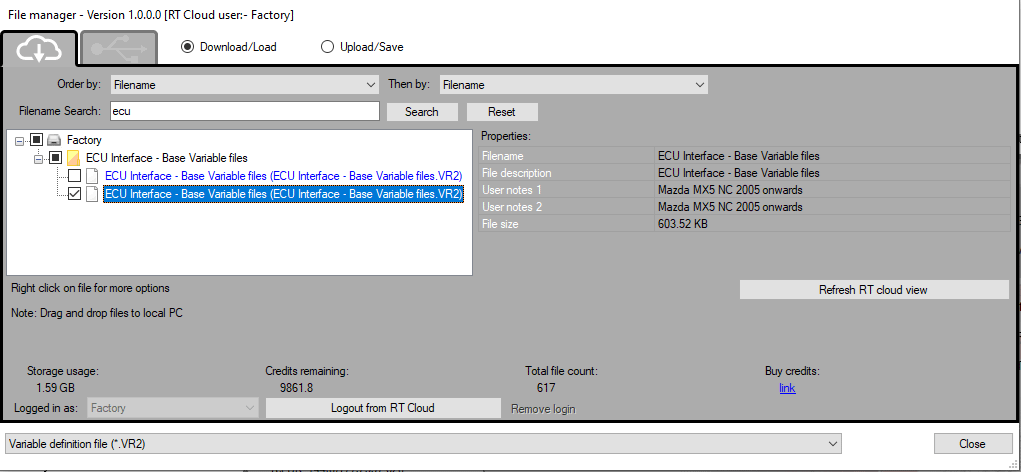The width and height of the screenshot is (1021, 472).
Task: Collapse the Factory tree node
Action: coord(21,140)
